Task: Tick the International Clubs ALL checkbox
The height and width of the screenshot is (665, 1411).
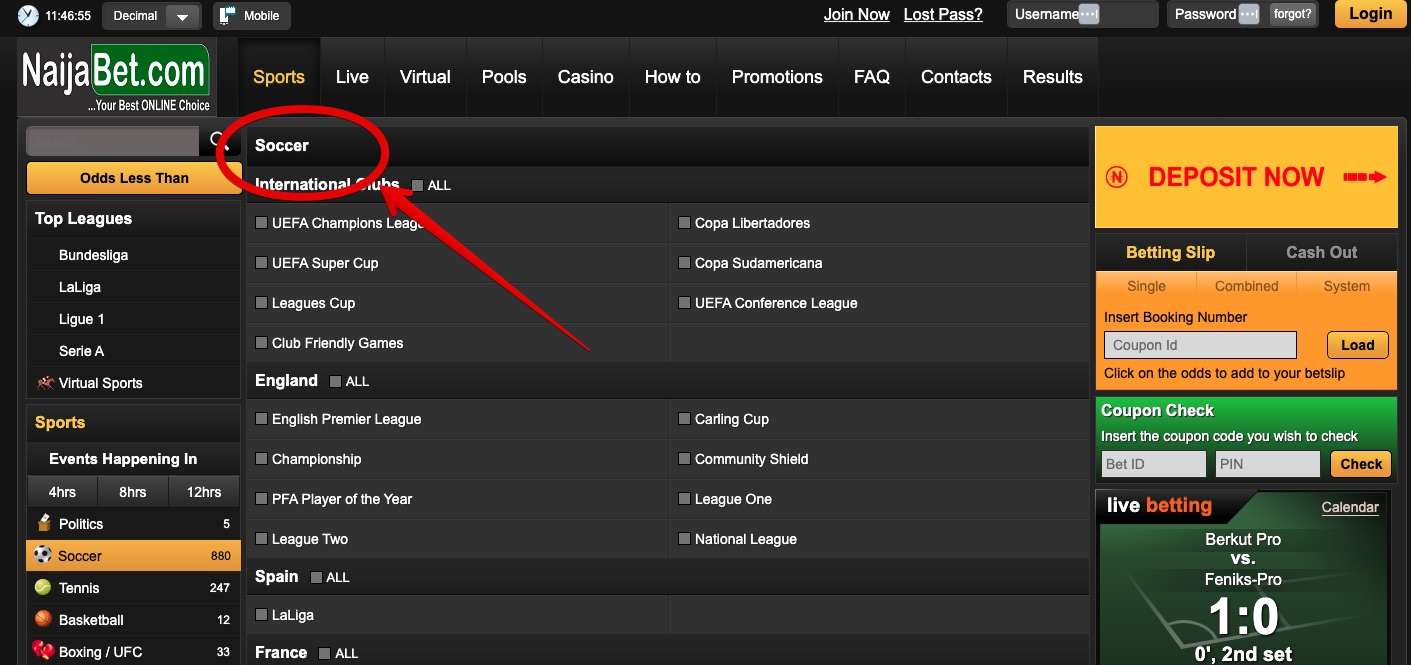Action: pyautogui.click(x=418, y=185)
